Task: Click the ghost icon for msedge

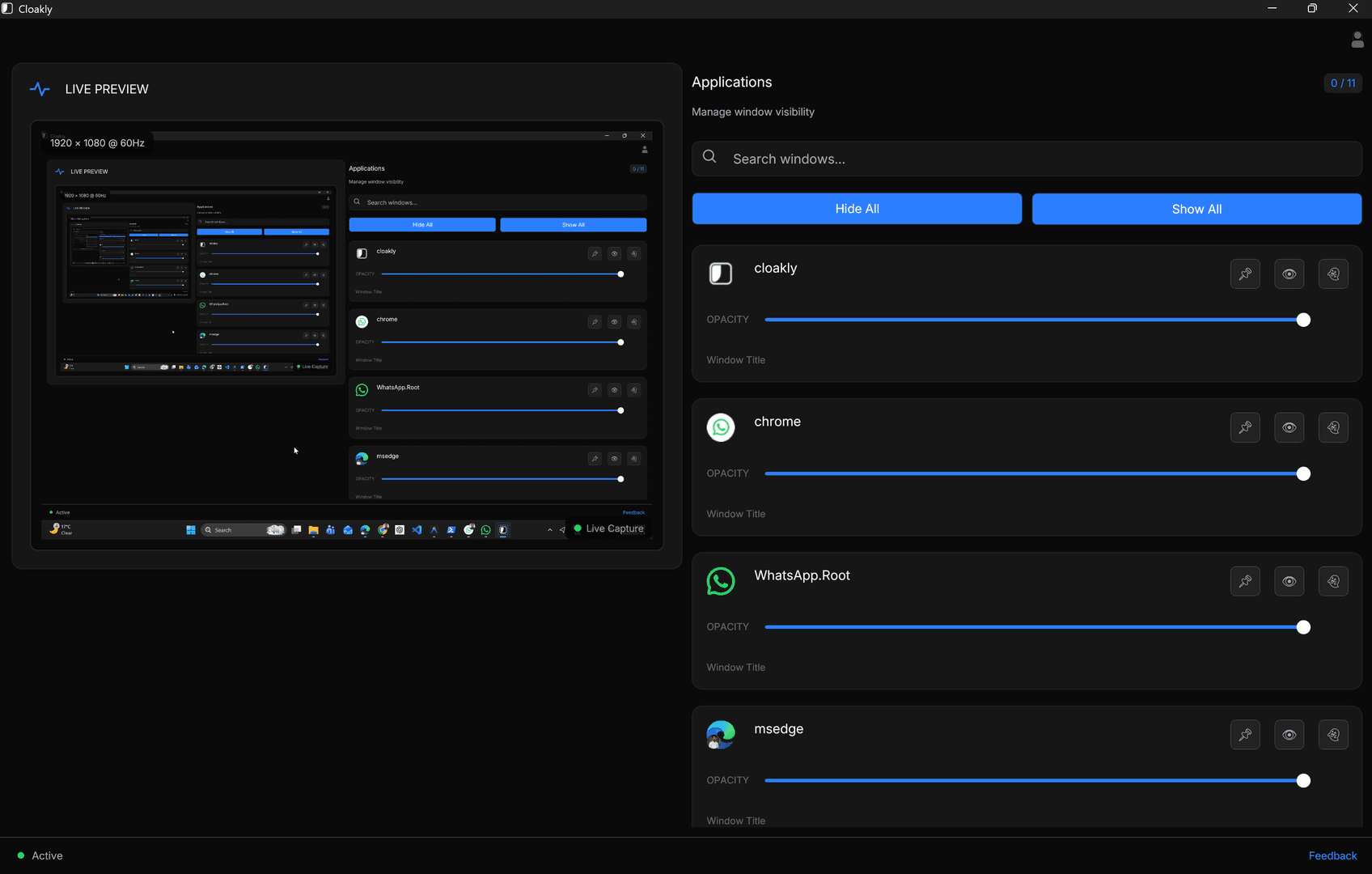Action: [1333, 736]
